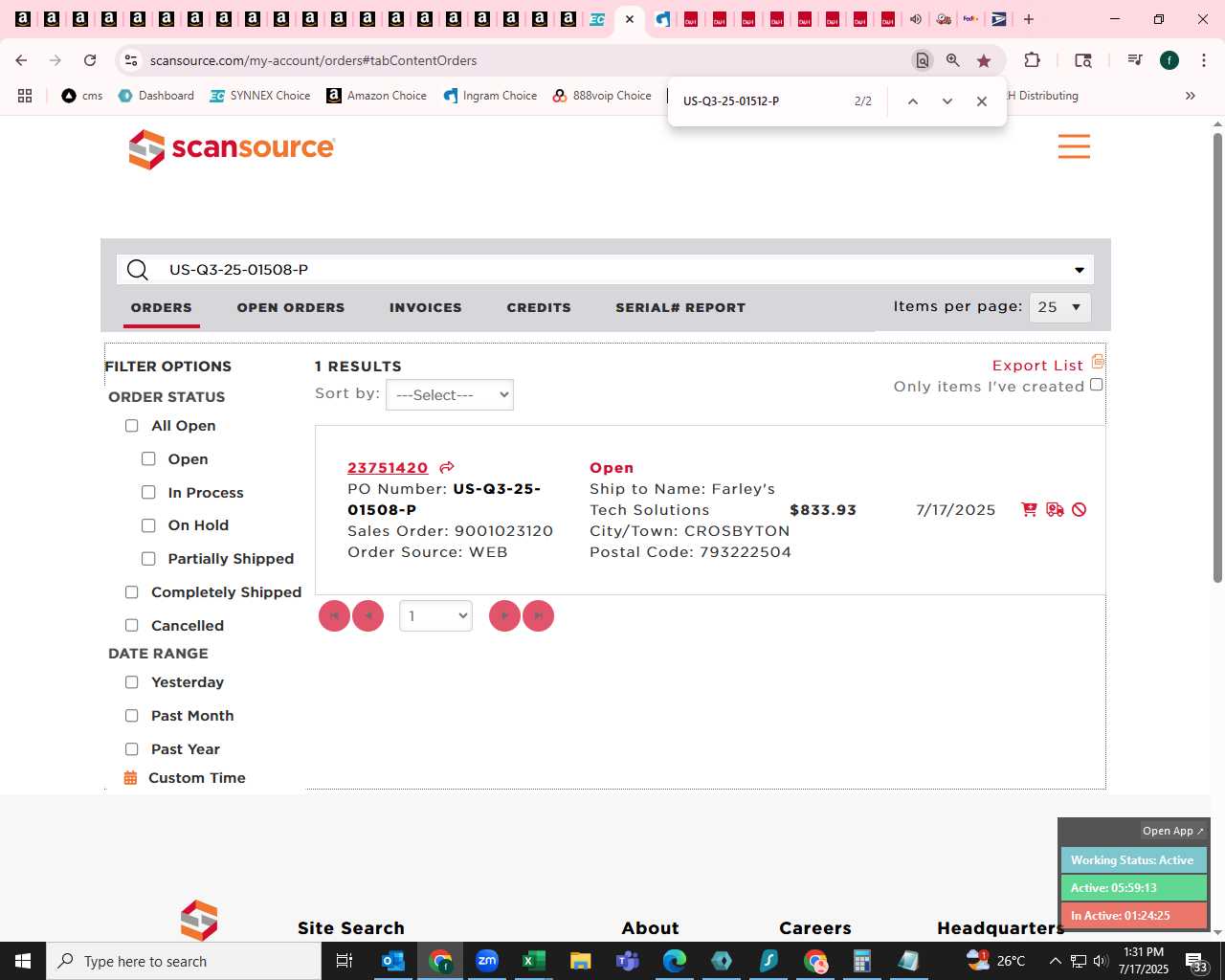The image size is (1225, 980).
Task: Open Chrome media controls icon
Action: click(1135, 60)
